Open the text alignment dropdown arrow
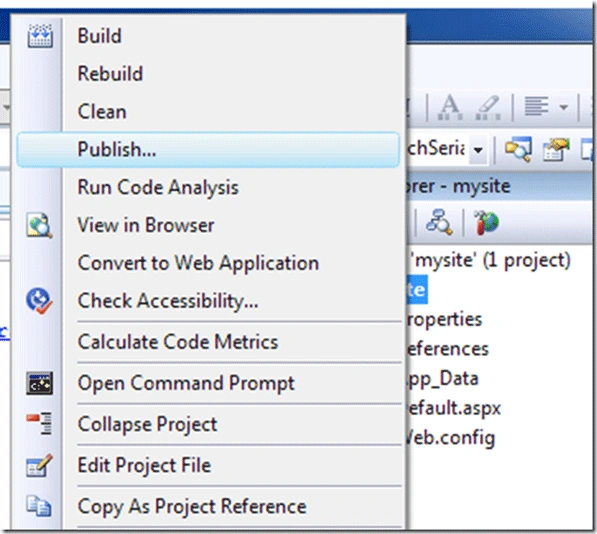Viewport: 597px width, 534px height. [x=564, y=107]
